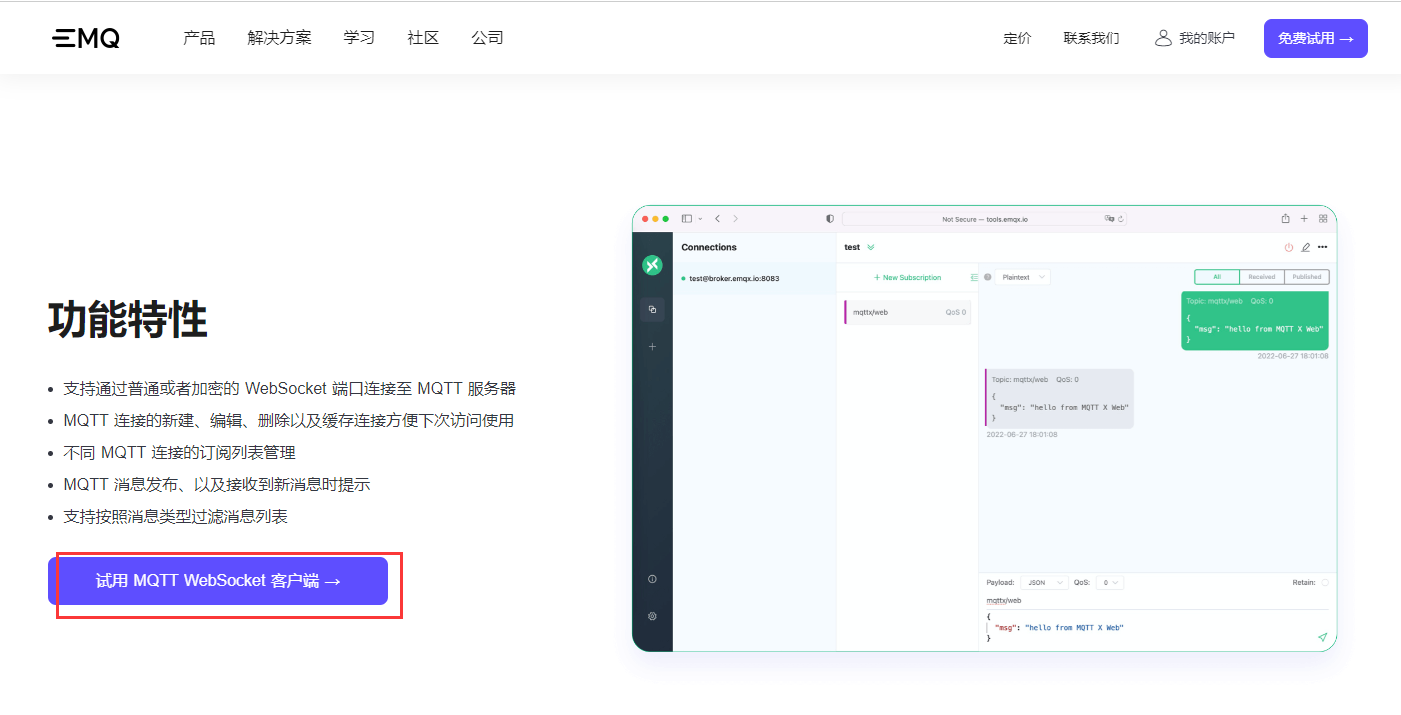Click the EMQ logo in header
The image size is (1401, 715).
coord(86,38)
